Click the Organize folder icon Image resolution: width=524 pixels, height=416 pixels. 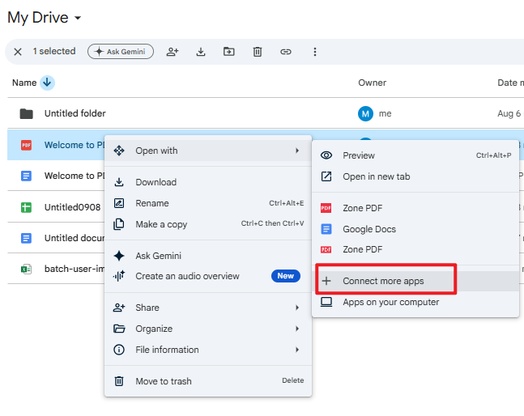(119, 329)
